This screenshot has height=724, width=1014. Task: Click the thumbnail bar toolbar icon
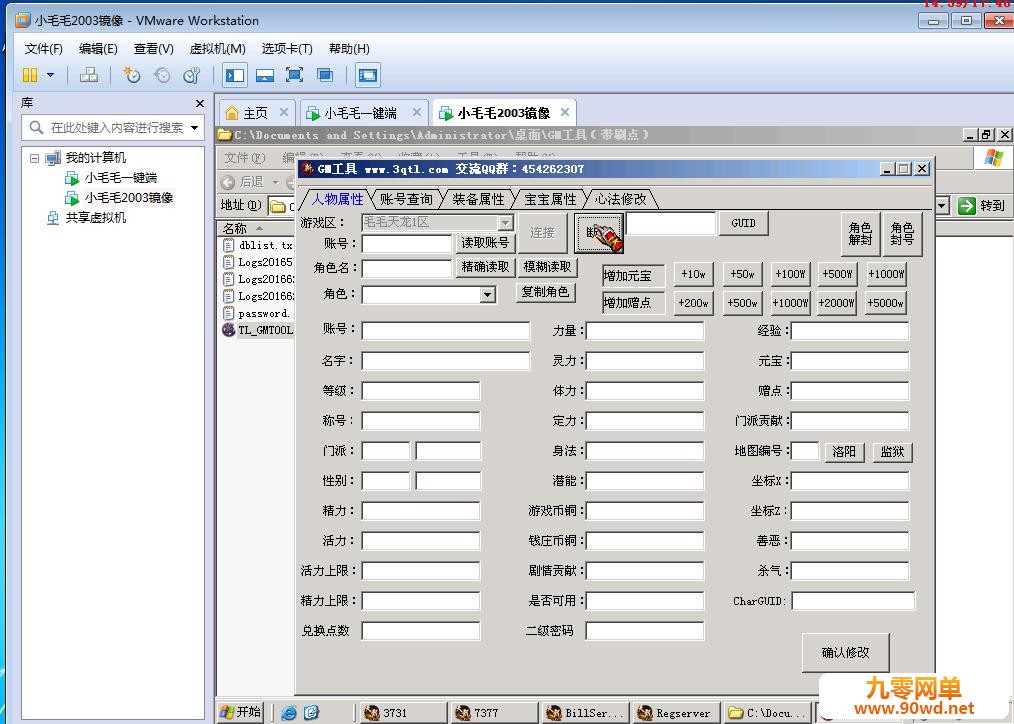264,75
